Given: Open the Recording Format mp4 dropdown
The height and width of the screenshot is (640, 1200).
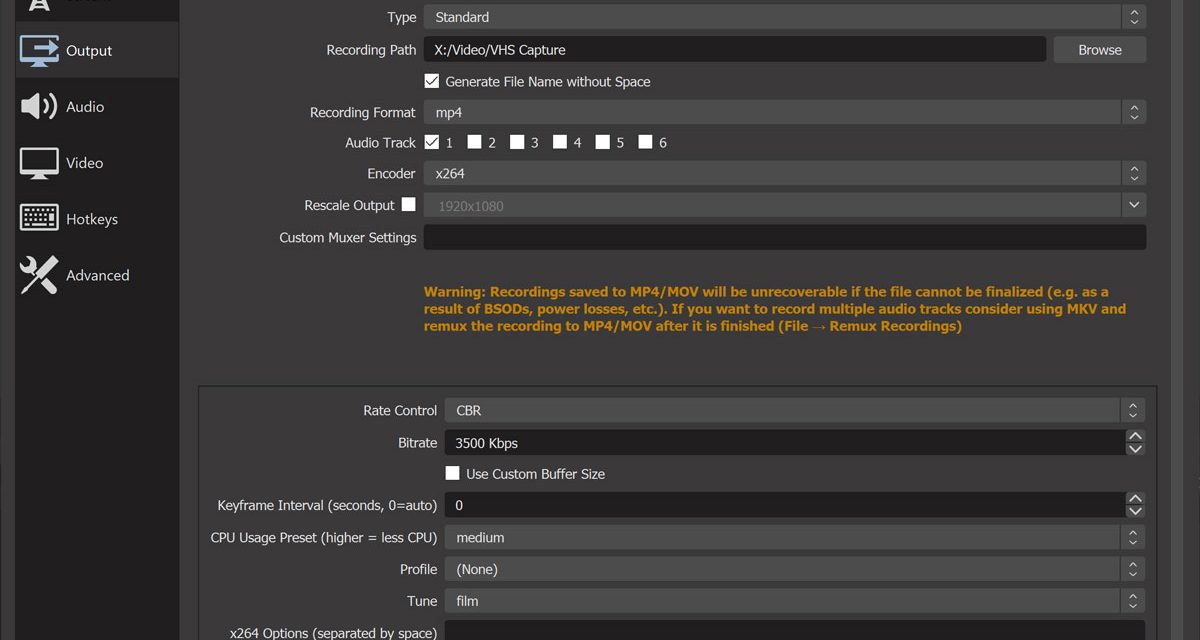Looking at the screenshot, I should (x=784, y=112).
